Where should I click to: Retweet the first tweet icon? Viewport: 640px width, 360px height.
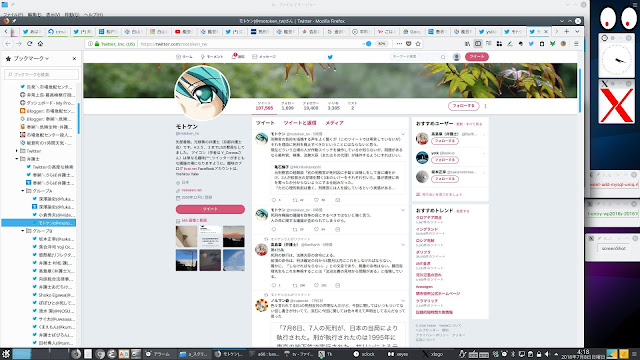295,200
